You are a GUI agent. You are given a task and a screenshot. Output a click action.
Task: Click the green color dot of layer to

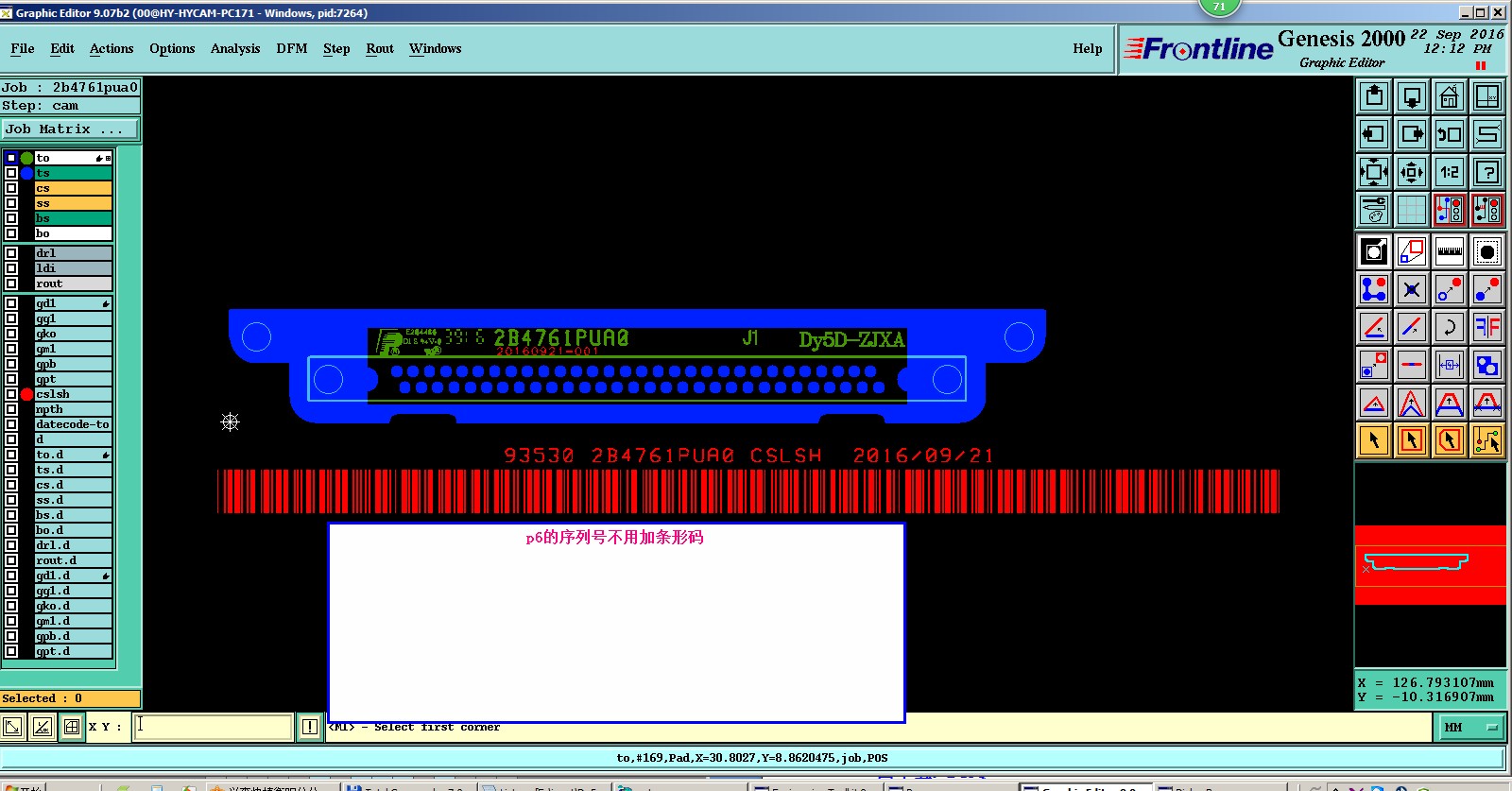tap(26, 158)
